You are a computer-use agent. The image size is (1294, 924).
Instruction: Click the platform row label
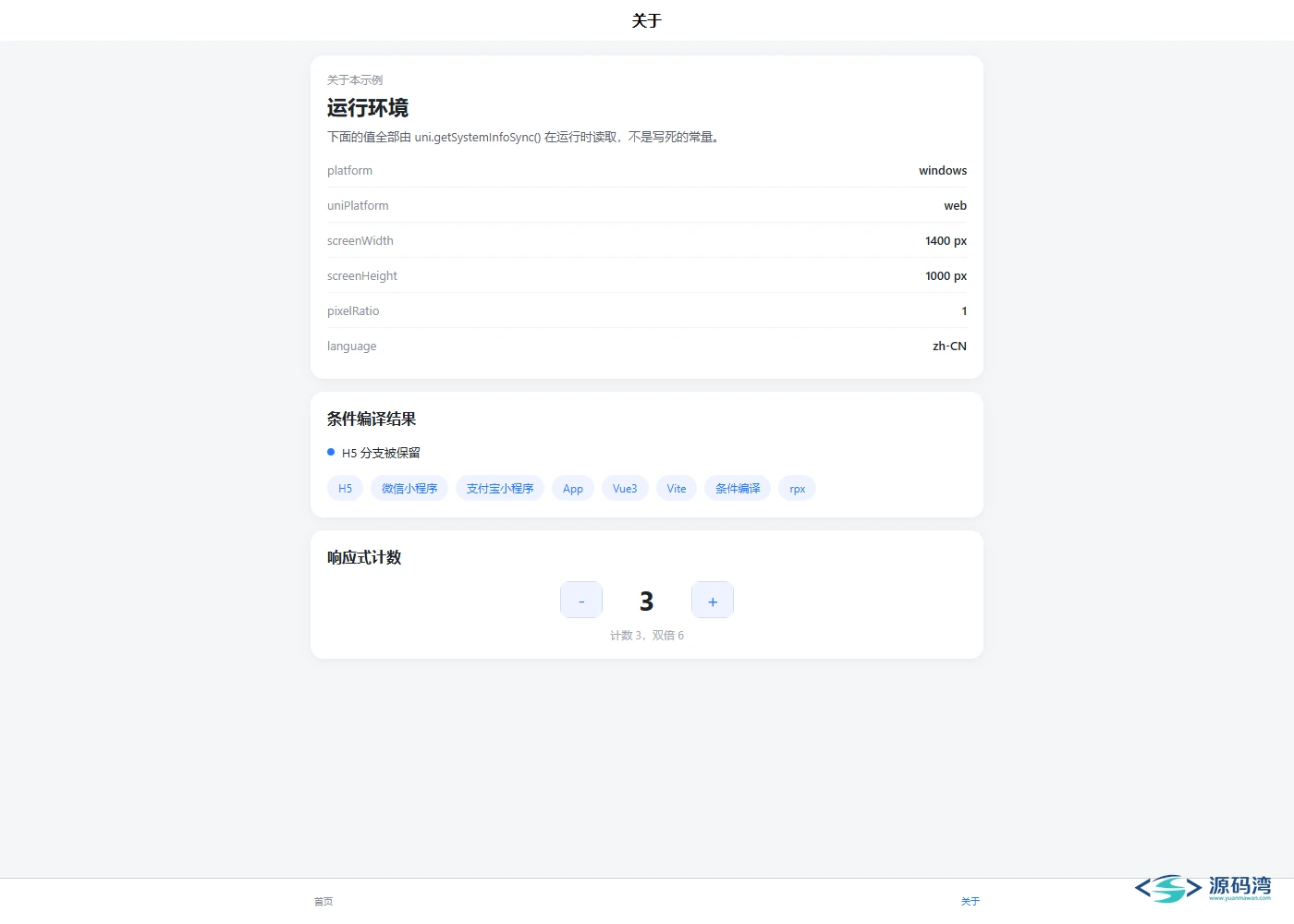click(349, 170)
